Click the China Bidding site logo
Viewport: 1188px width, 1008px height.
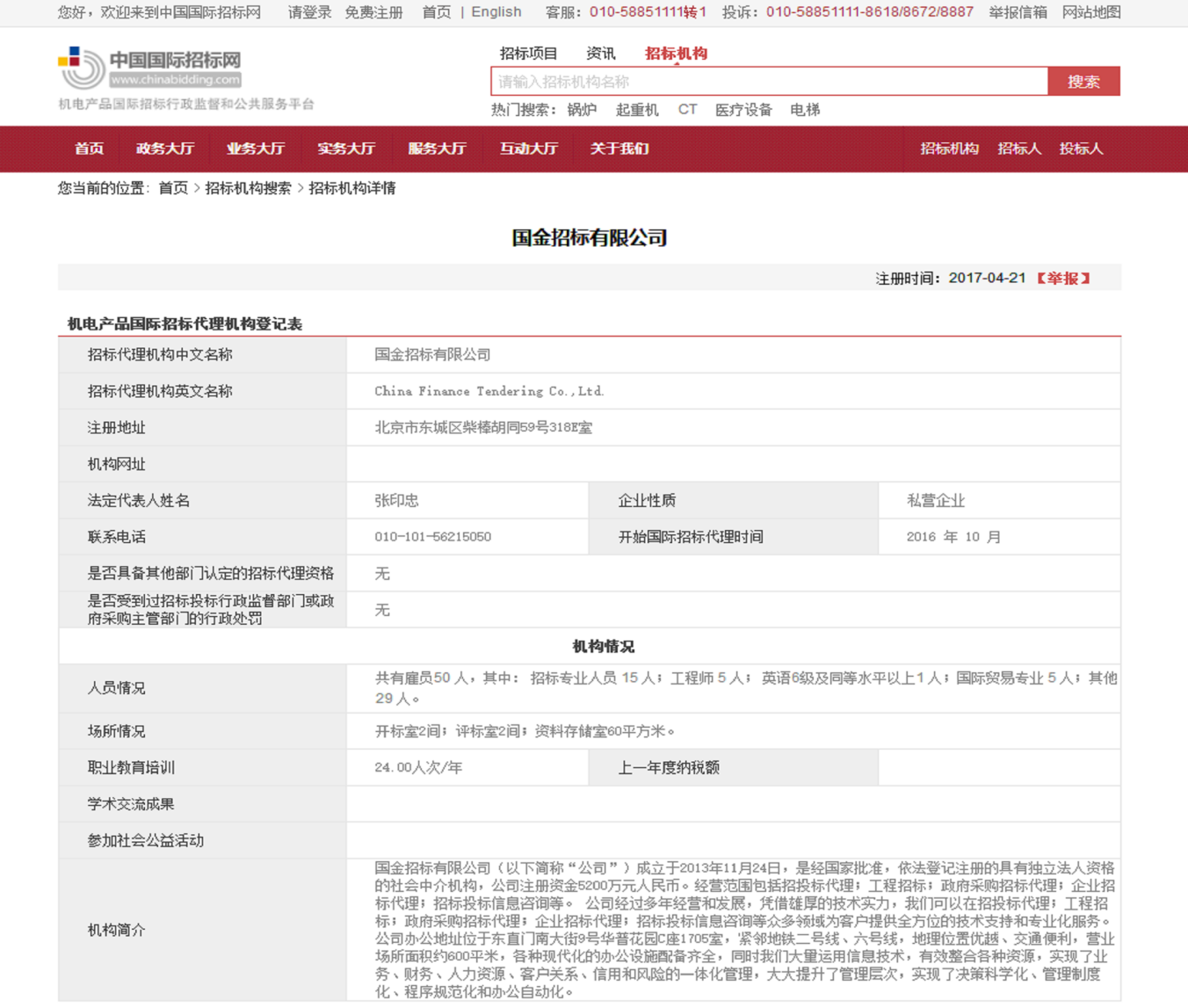[x=150, y=69]
